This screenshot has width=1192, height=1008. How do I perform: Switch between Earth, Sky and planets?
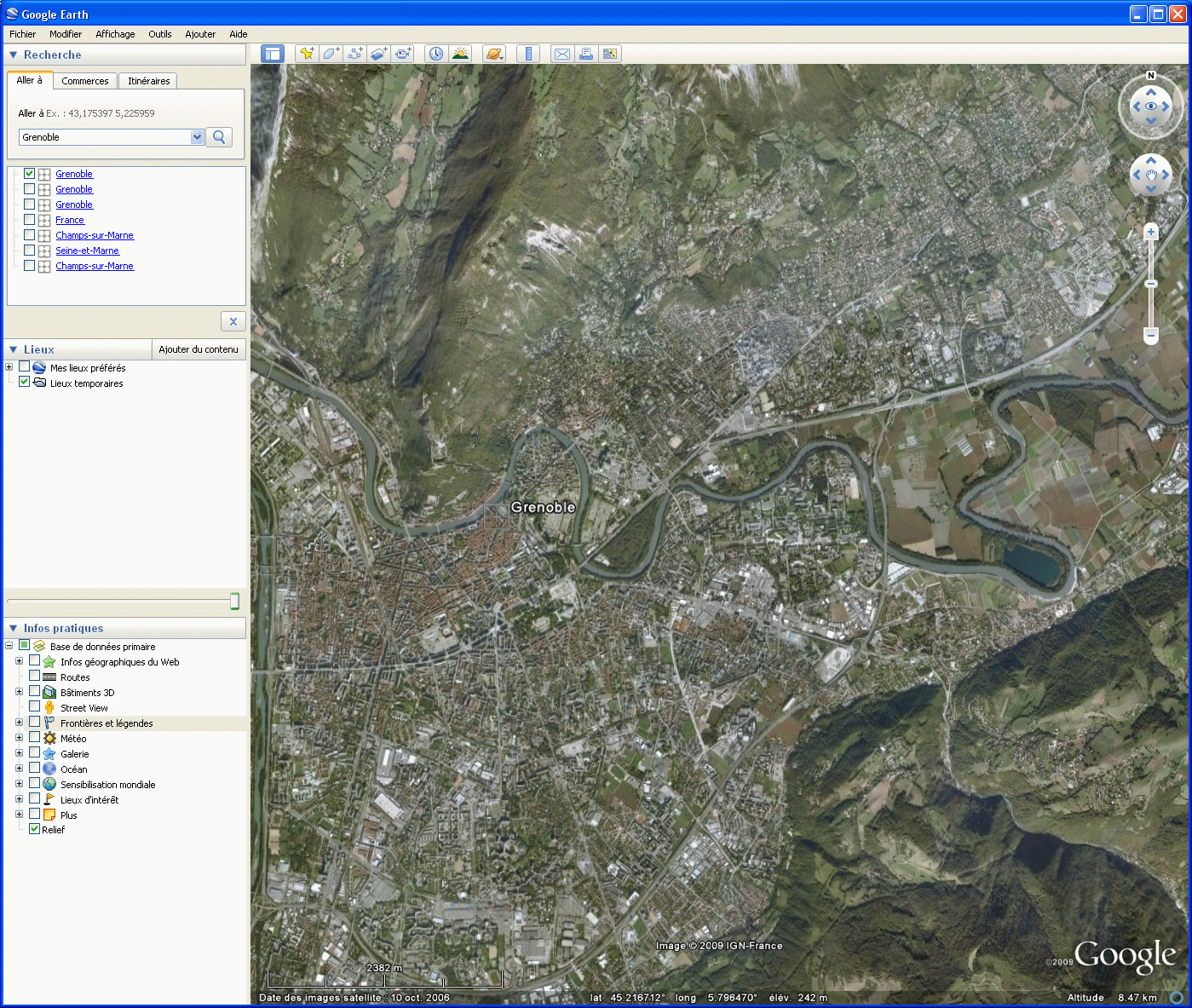click(x=494, y=54)
